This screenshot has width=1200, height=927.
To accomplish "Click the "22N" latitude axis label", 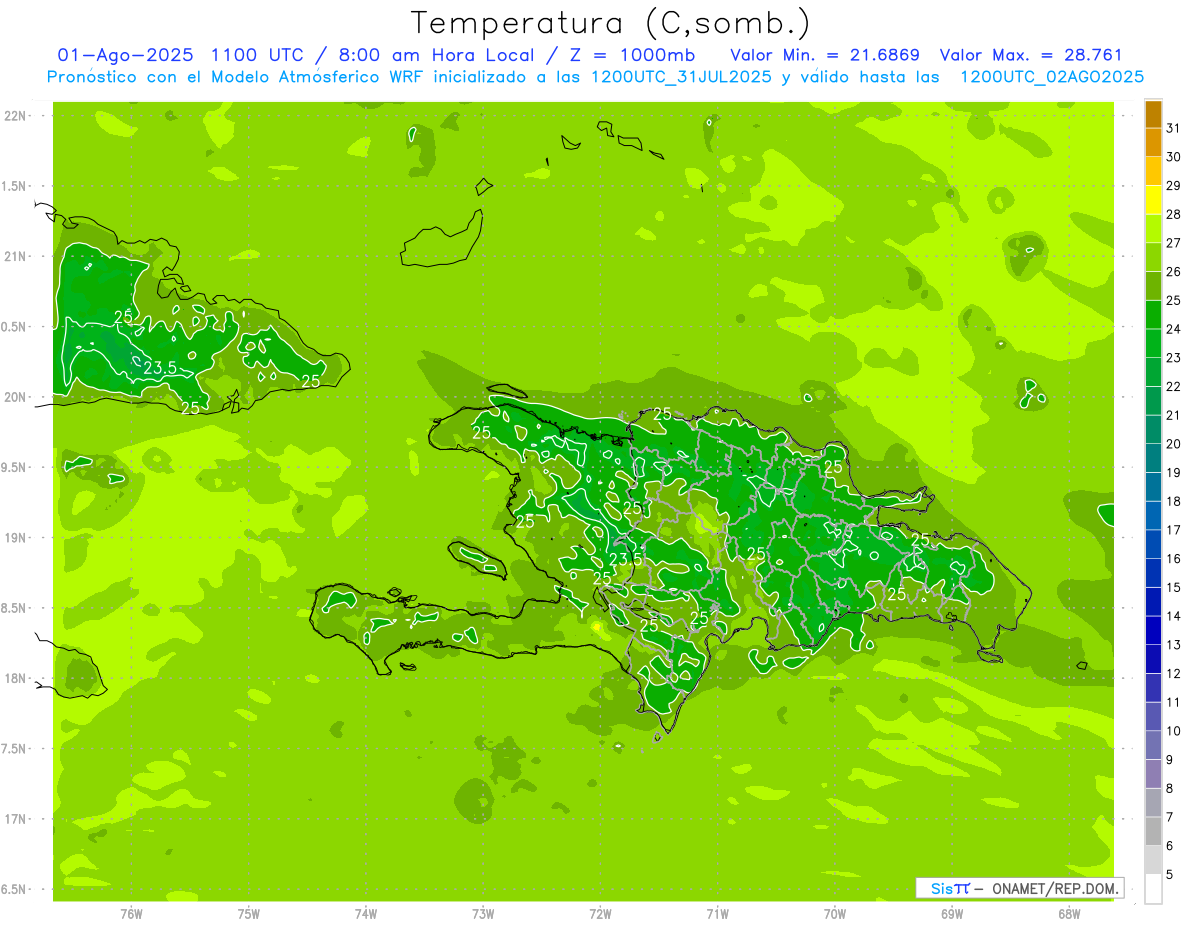I will pyautogui.click(x=15, y=116).
